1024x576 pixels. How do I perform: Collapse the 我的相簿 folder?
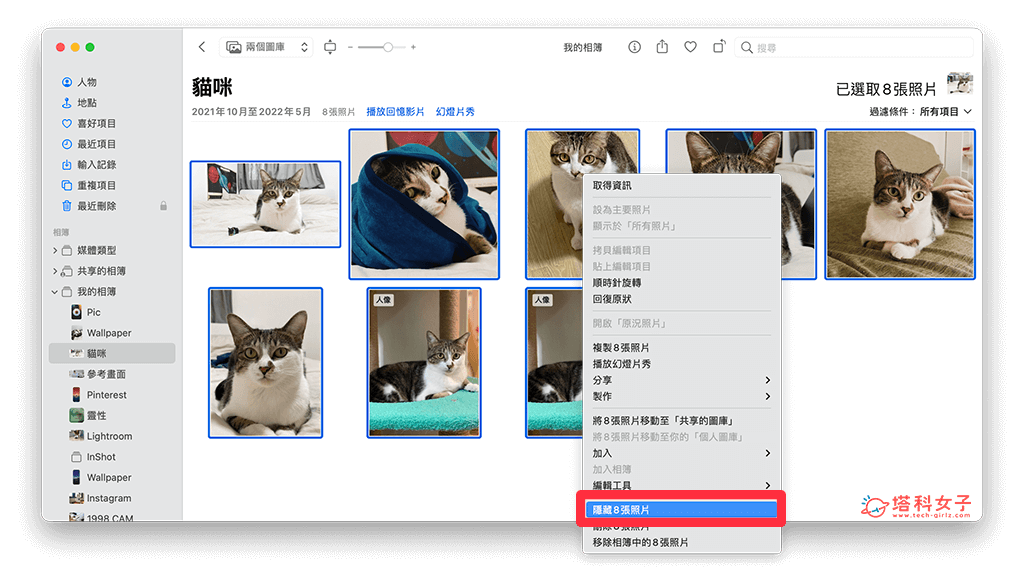[55, 292]
